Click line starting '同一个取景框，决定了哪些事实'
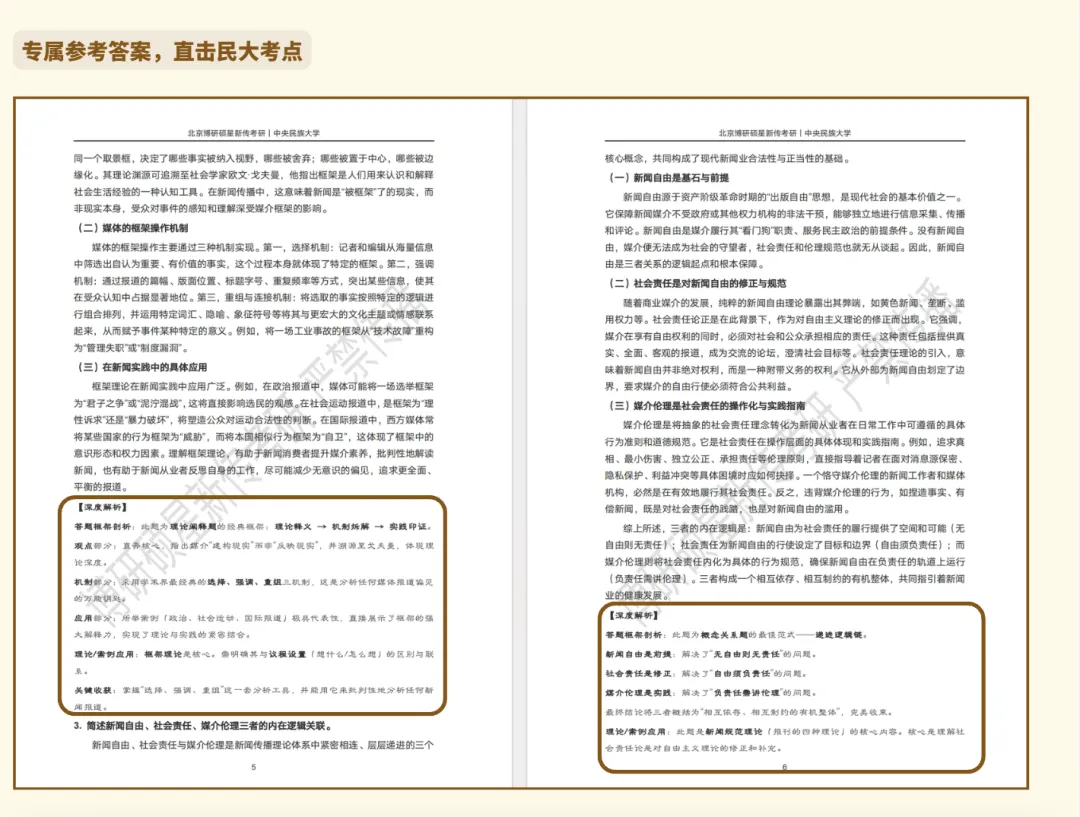This screenshot has width=1080, height=817. pyautogui.click(x=253, y=158)
